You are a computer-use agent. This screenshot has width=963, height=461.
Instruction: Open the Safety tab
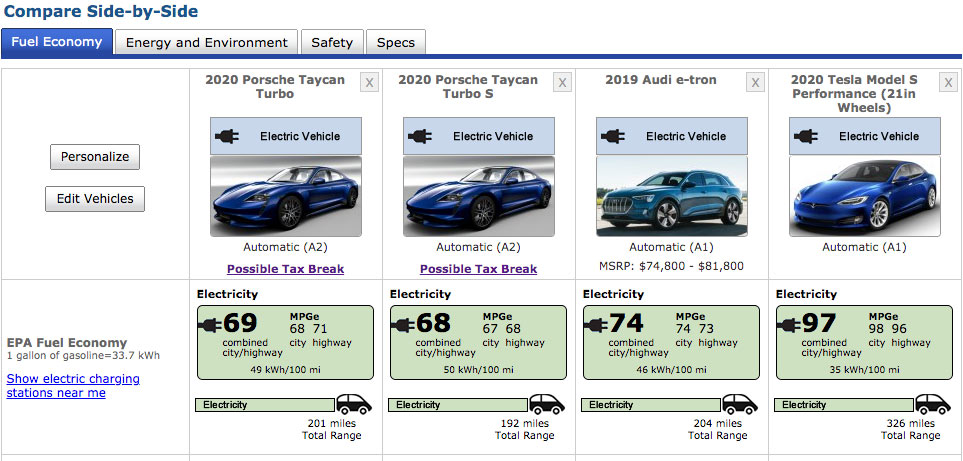click(331, 42)
